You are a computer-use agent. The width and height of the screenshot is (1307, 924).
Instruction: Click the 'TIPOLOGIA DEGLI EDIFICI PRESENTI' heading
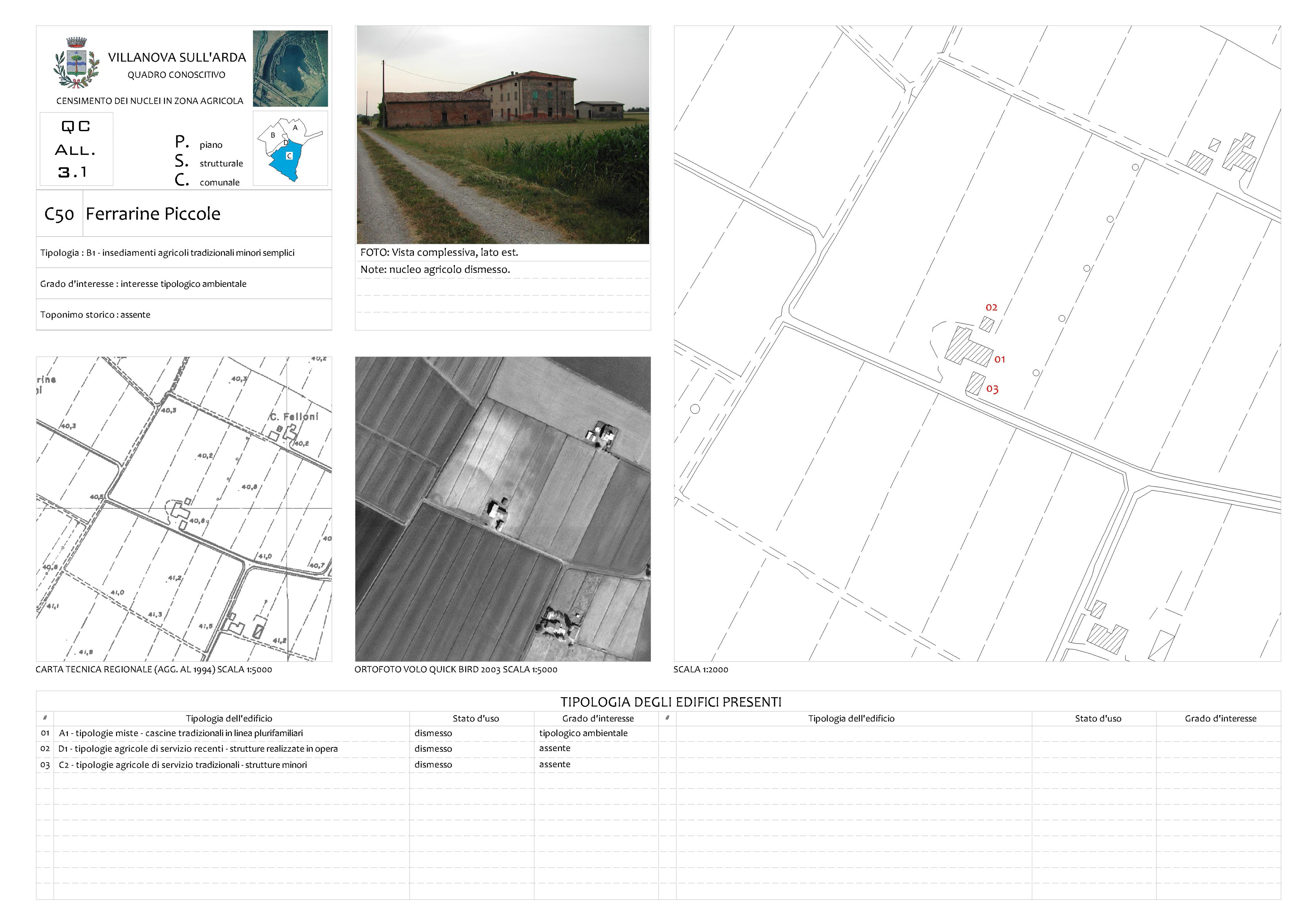tap(671, 702)
